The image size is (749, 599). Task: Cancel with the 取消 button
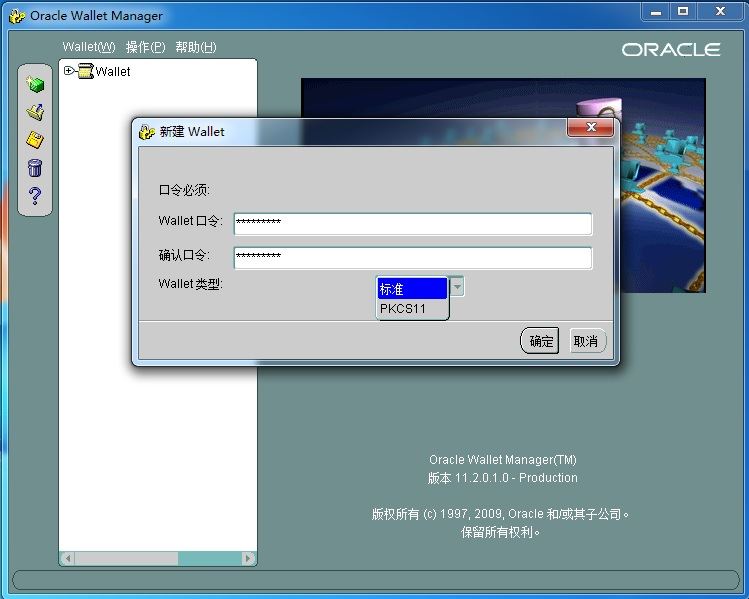click(587, 341)
